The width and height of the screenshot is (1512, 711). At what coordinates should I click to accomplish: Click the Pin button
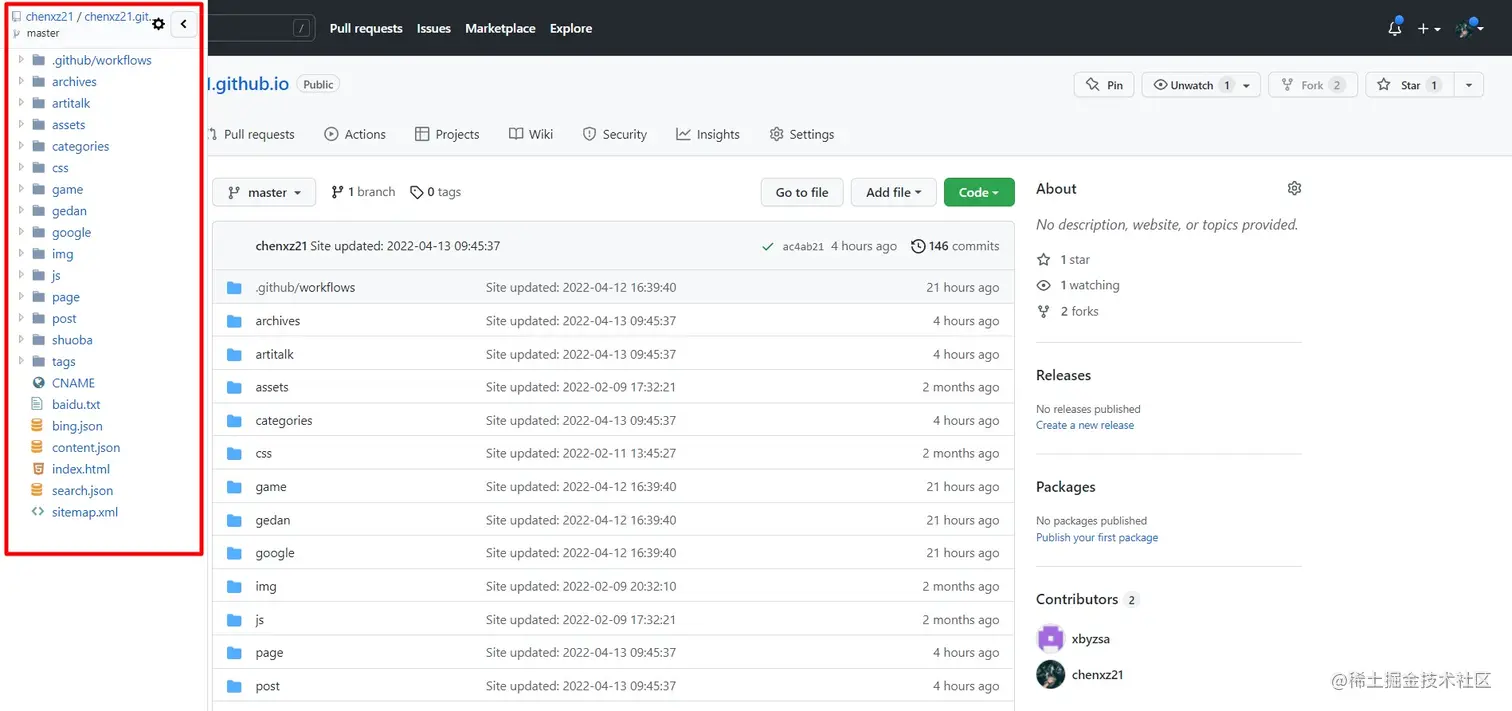click(1104, 85)
